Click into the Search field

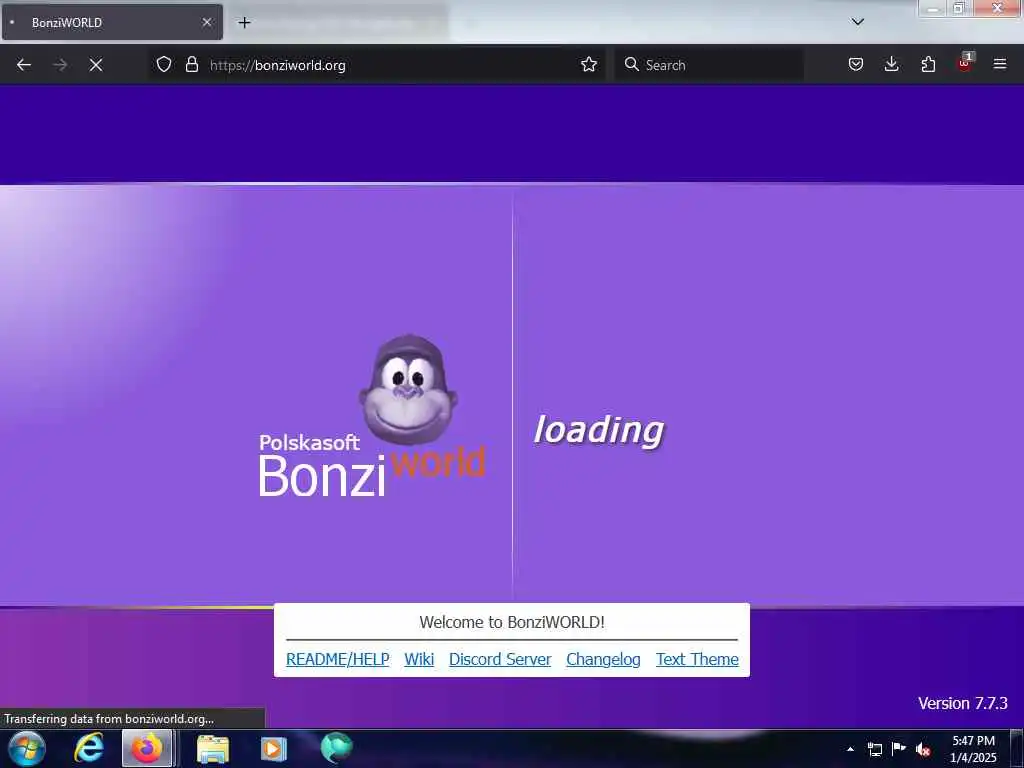709,65
